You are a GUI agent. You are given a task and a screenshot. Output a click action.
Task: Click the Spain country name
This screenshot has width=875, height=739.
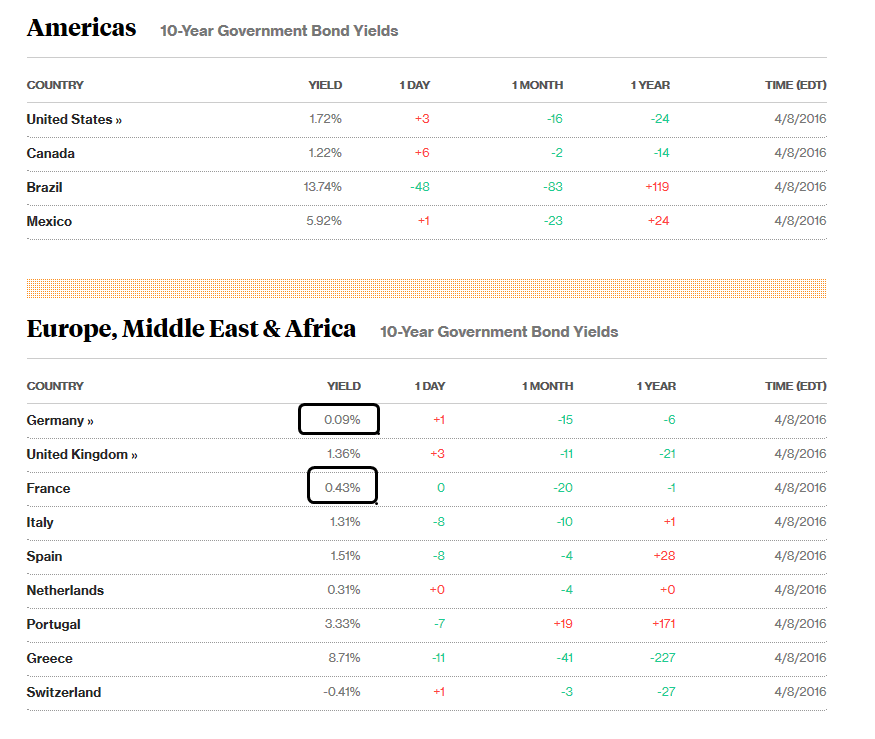tap(45, 556)
